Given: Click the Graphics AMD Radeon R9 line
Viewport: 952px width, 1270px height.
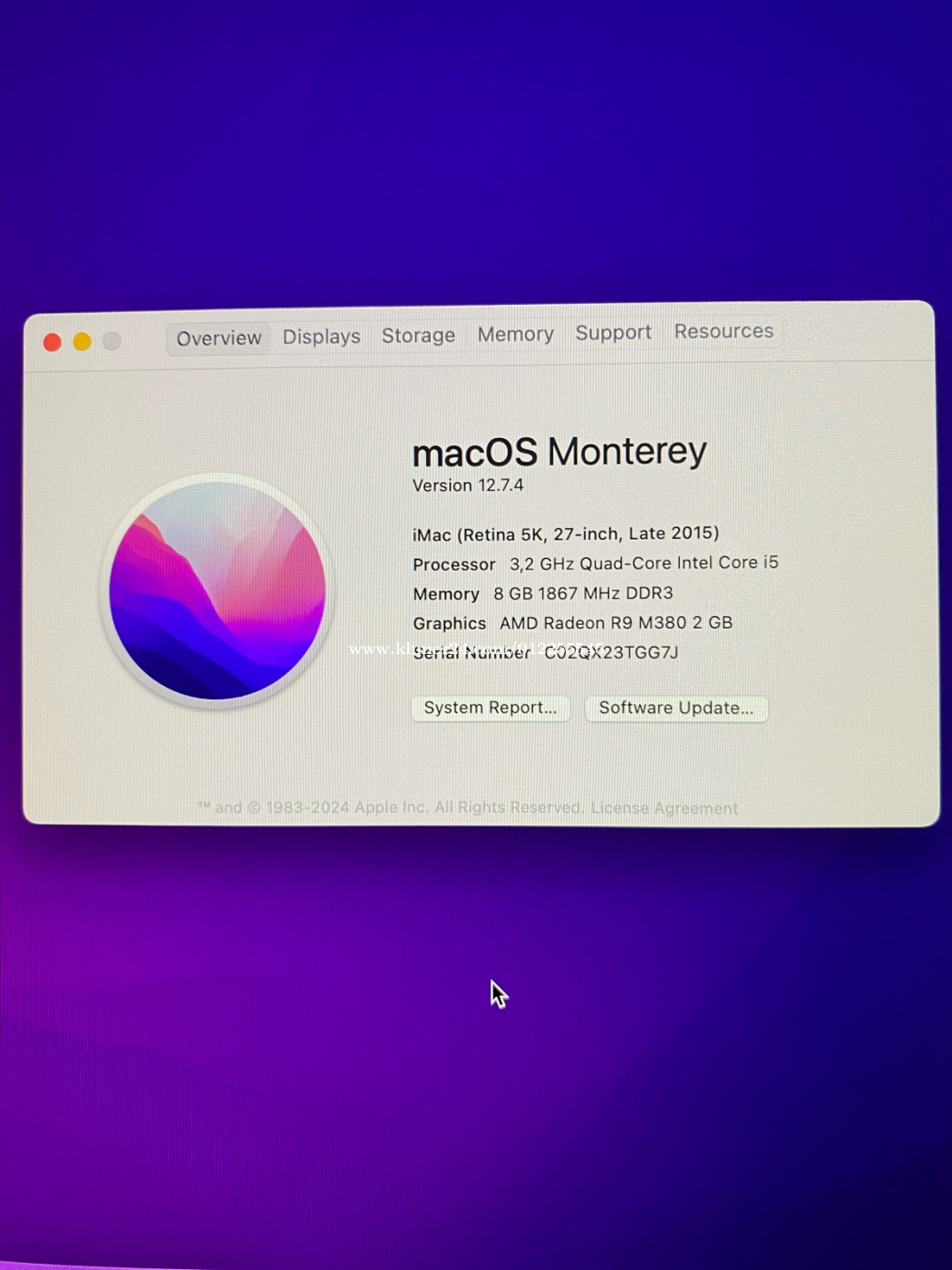Looking at the screenshot, I should [573, 623].
